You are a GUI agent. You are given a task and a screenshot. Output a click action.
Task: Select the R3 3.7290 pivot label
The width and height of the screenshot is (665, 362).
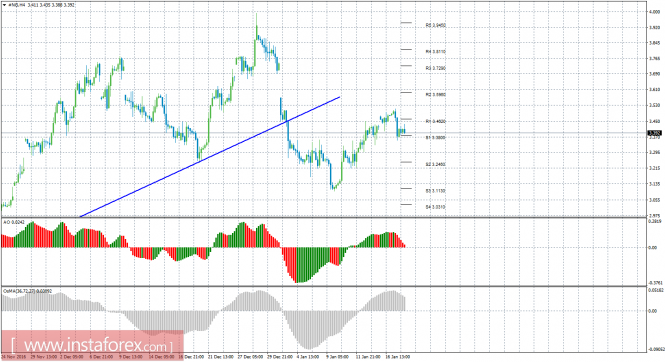pyautogui.click(x=436, y=68)
